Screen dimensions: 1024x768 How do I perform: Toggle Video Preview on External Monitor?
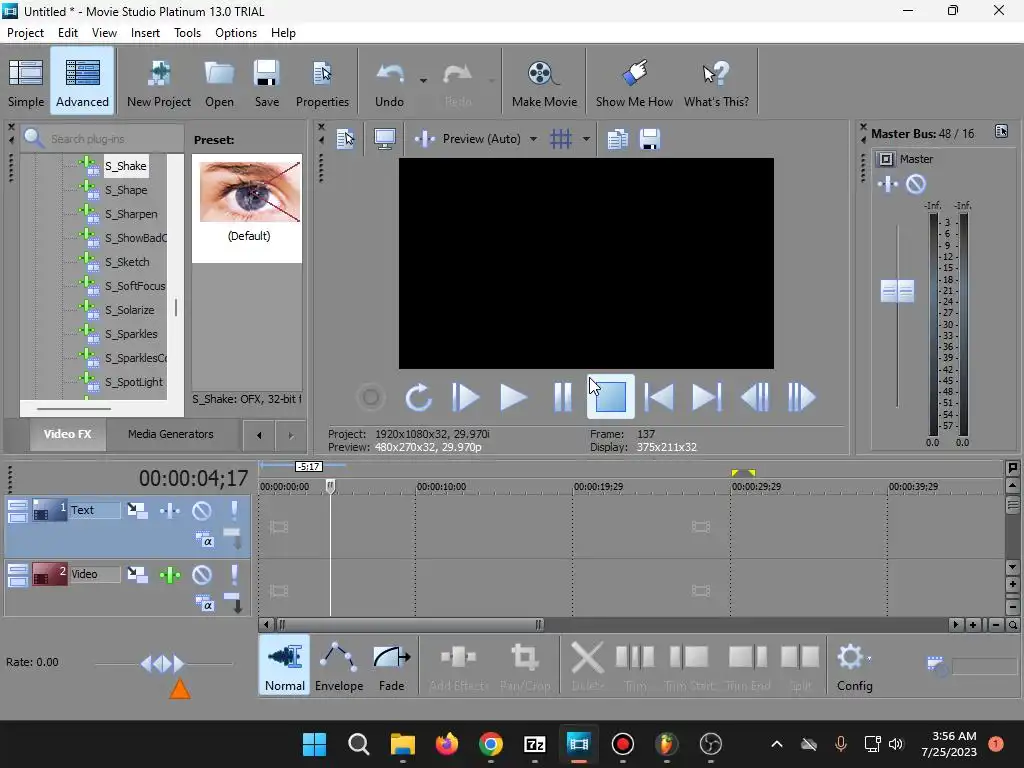point(384,139)
